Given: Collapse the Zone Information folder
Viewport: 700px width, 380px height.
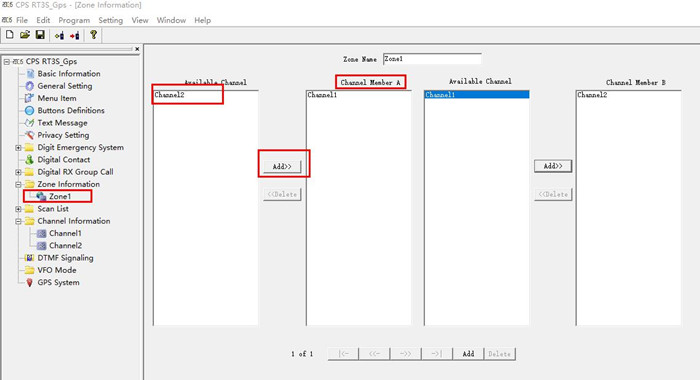Looking at the screenshot, I should (x=18, y=184).
